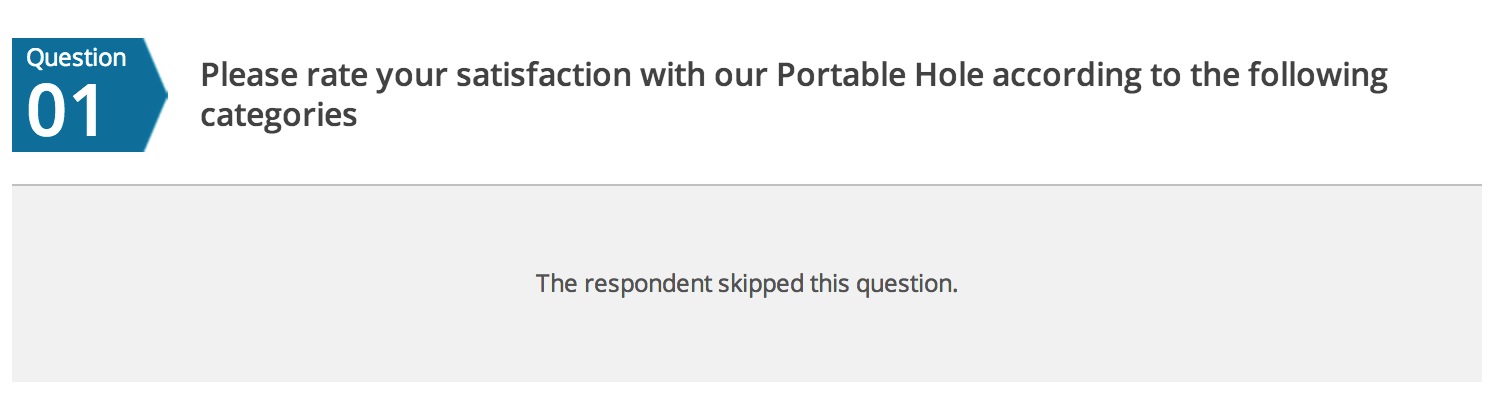Viewport: 1496px width, 396px height.
Task: Click the arrow tip of the blue badge
Action: click(x=158, y=95)
